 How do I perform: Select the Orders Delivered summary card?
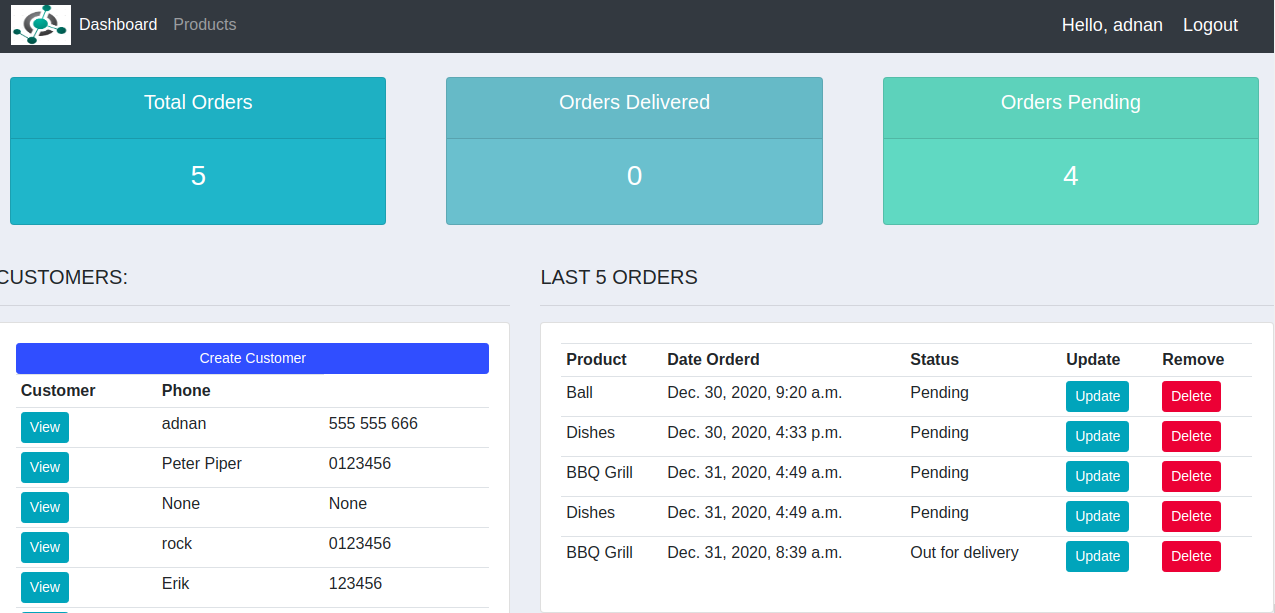[x=634, y=150]
